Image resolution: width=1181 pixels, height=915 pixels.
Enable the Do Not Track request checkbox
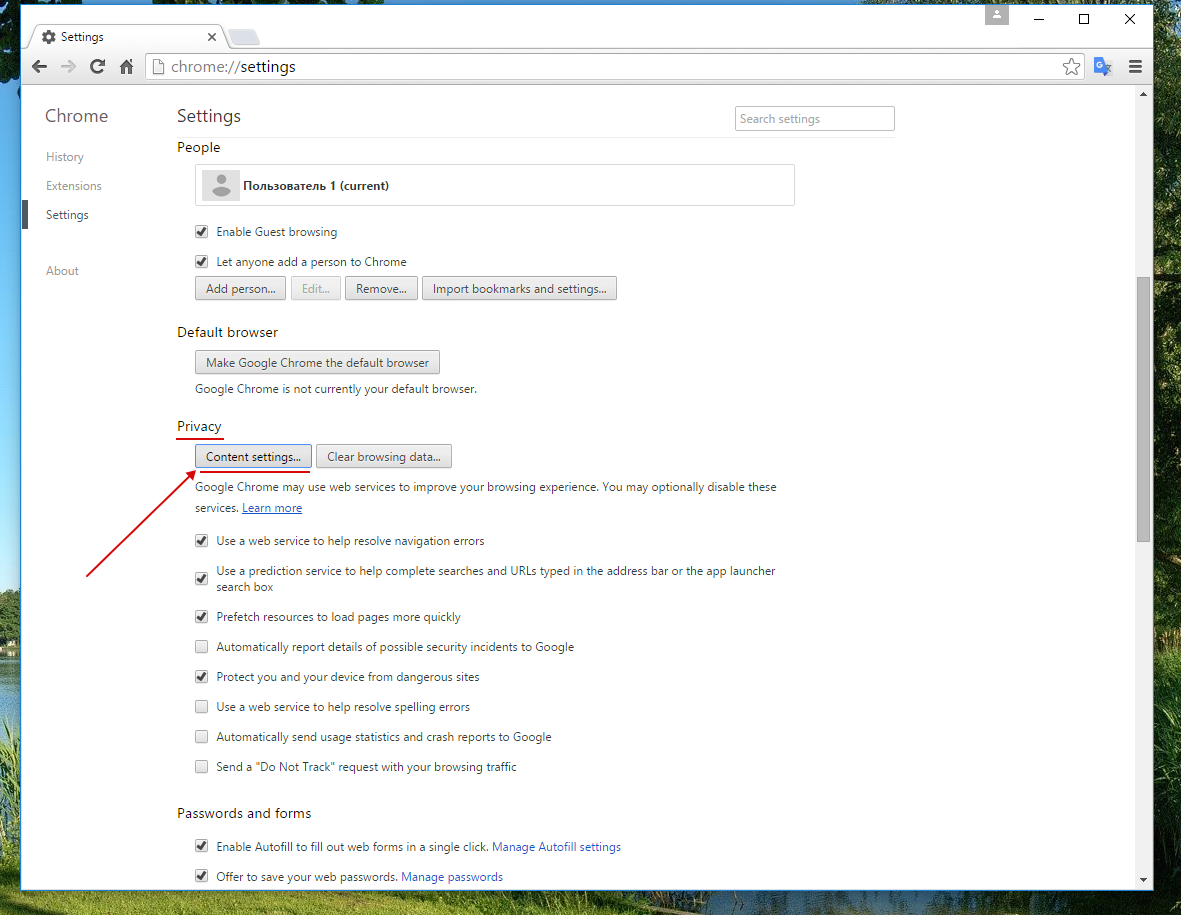click(x=201, y=767)
